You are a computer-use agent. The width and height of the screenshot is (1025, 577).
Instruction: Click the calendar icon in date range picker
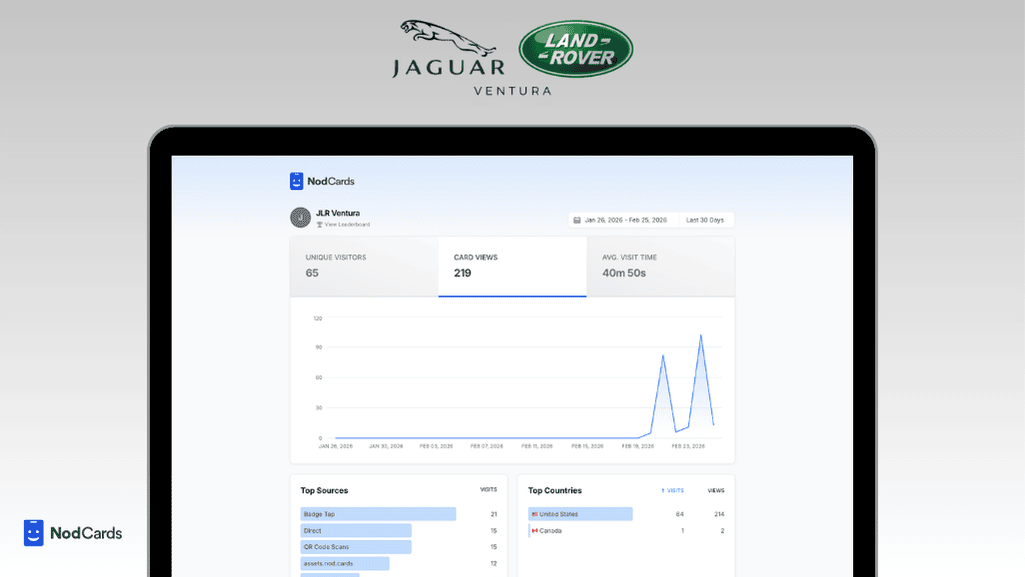click(577, 220)
